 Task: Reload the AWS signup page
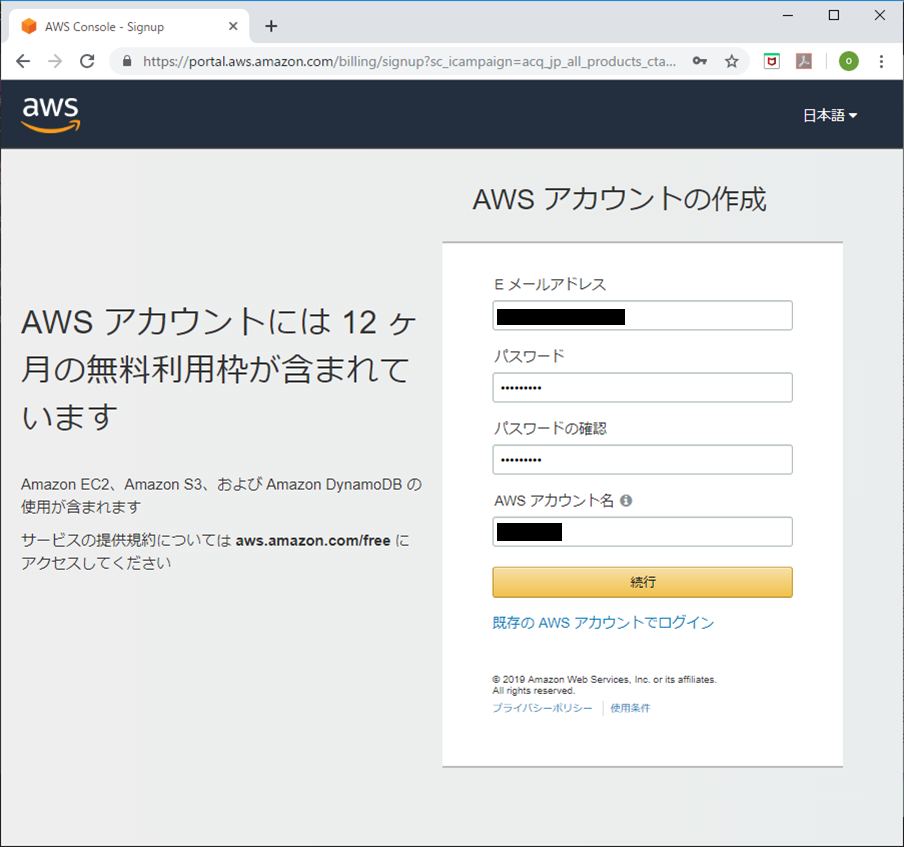87,61
